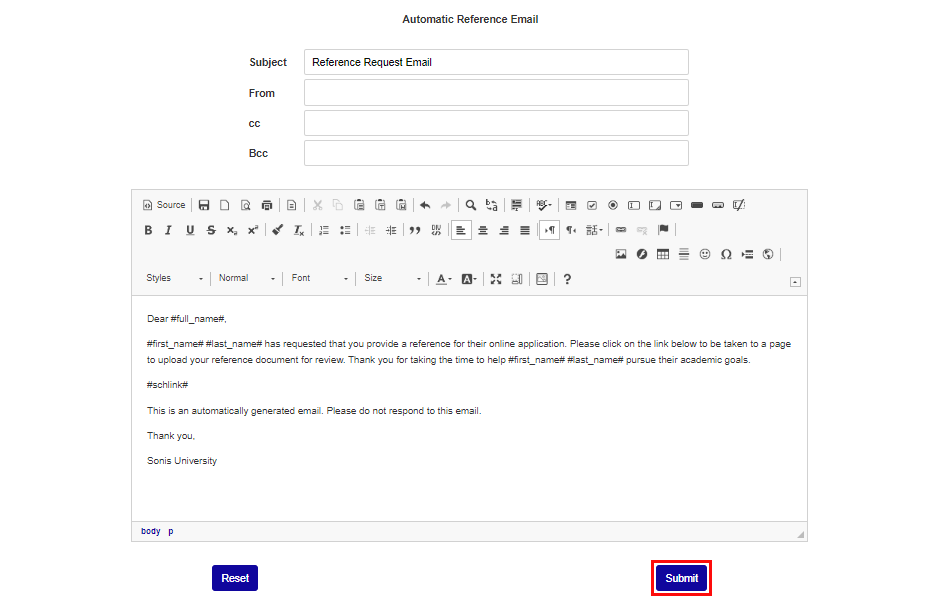
Task: Insert a Horizontal Line
Action: click(683, 254)
